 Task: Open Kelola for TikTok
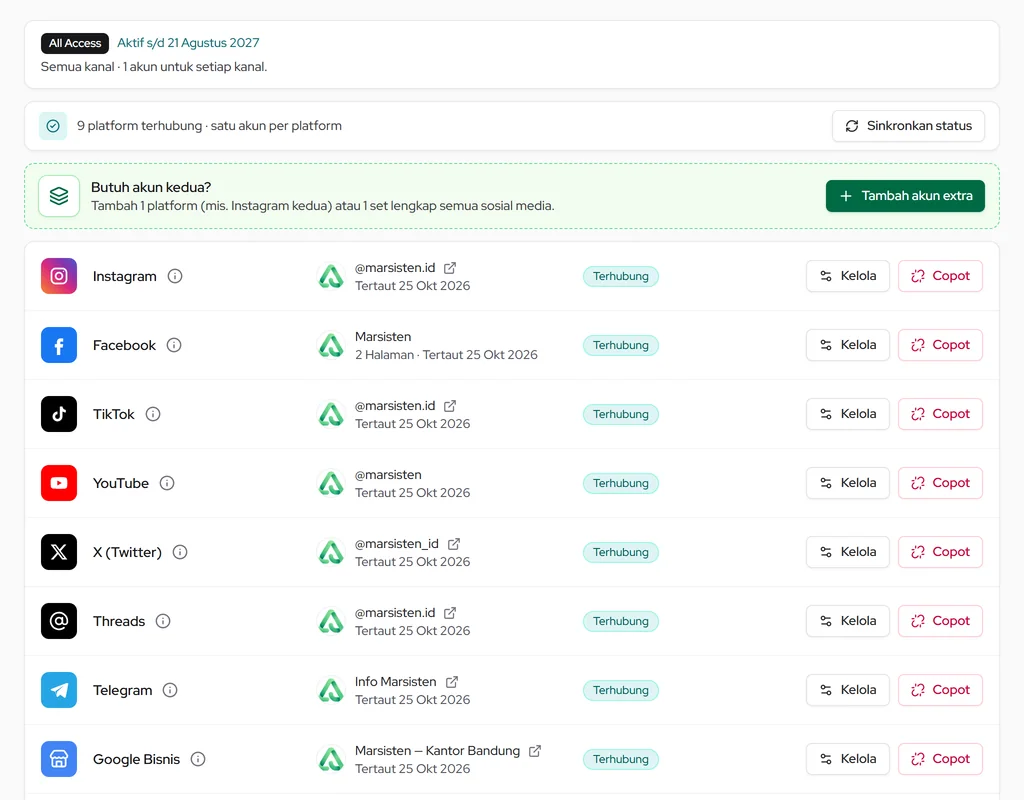pos(848,414)
